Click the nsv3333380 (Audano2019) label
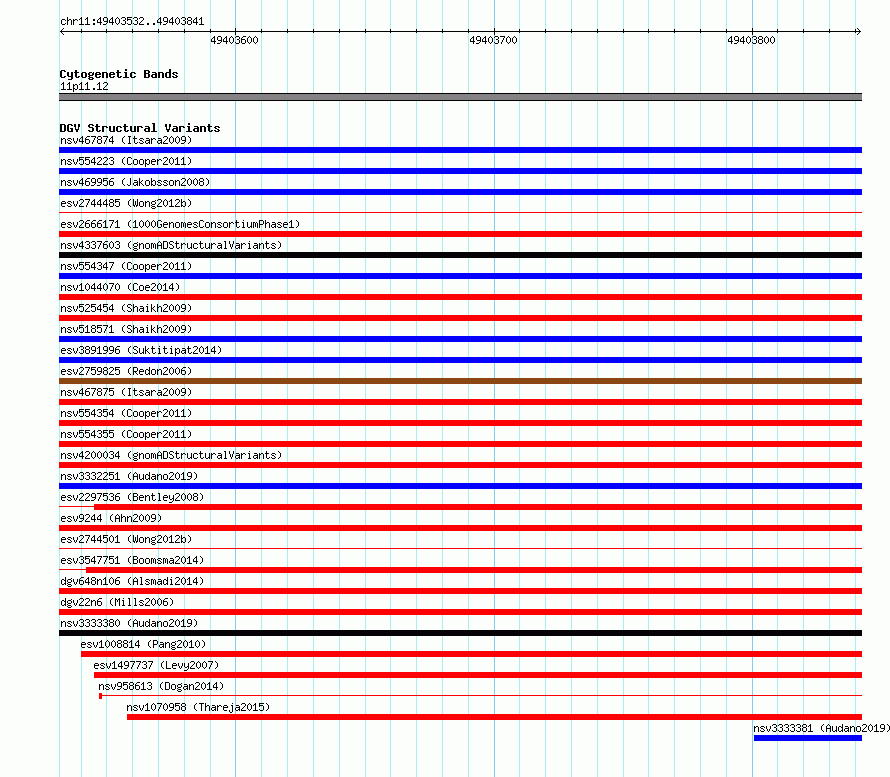 129,623
